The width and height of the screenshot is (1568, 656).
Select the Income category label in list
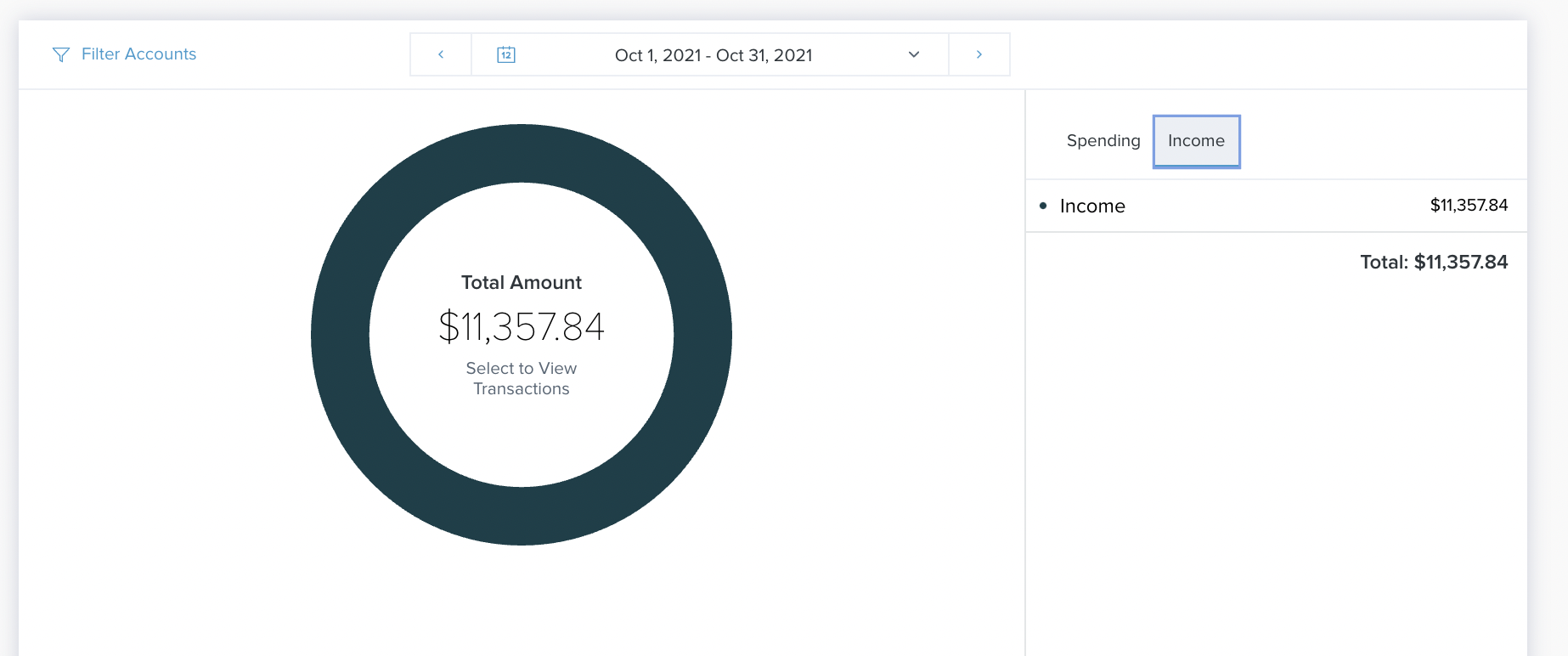coord(1092,206)
